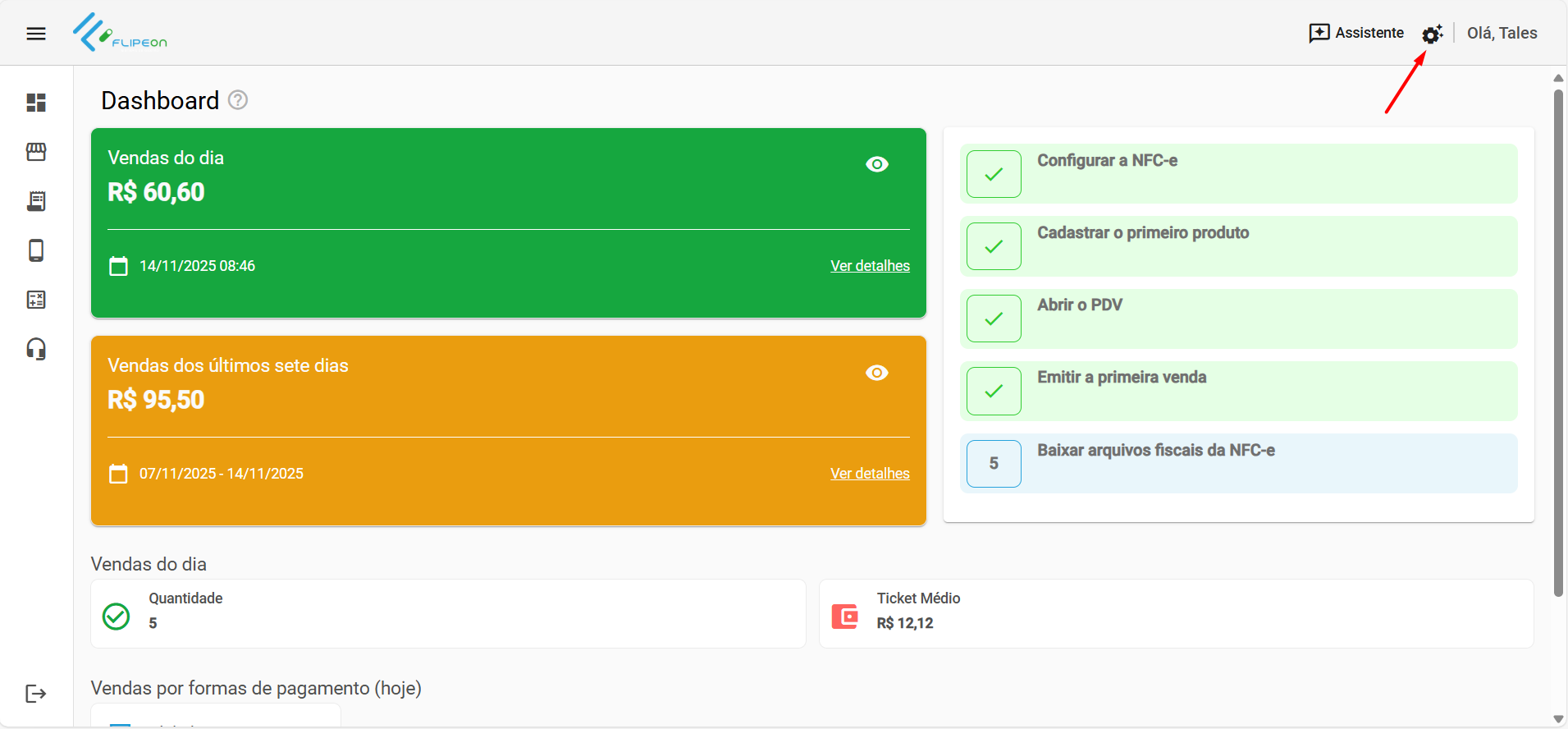
Task: Open the Olá, Tales user menu
Action: [x=1502, y=34]
